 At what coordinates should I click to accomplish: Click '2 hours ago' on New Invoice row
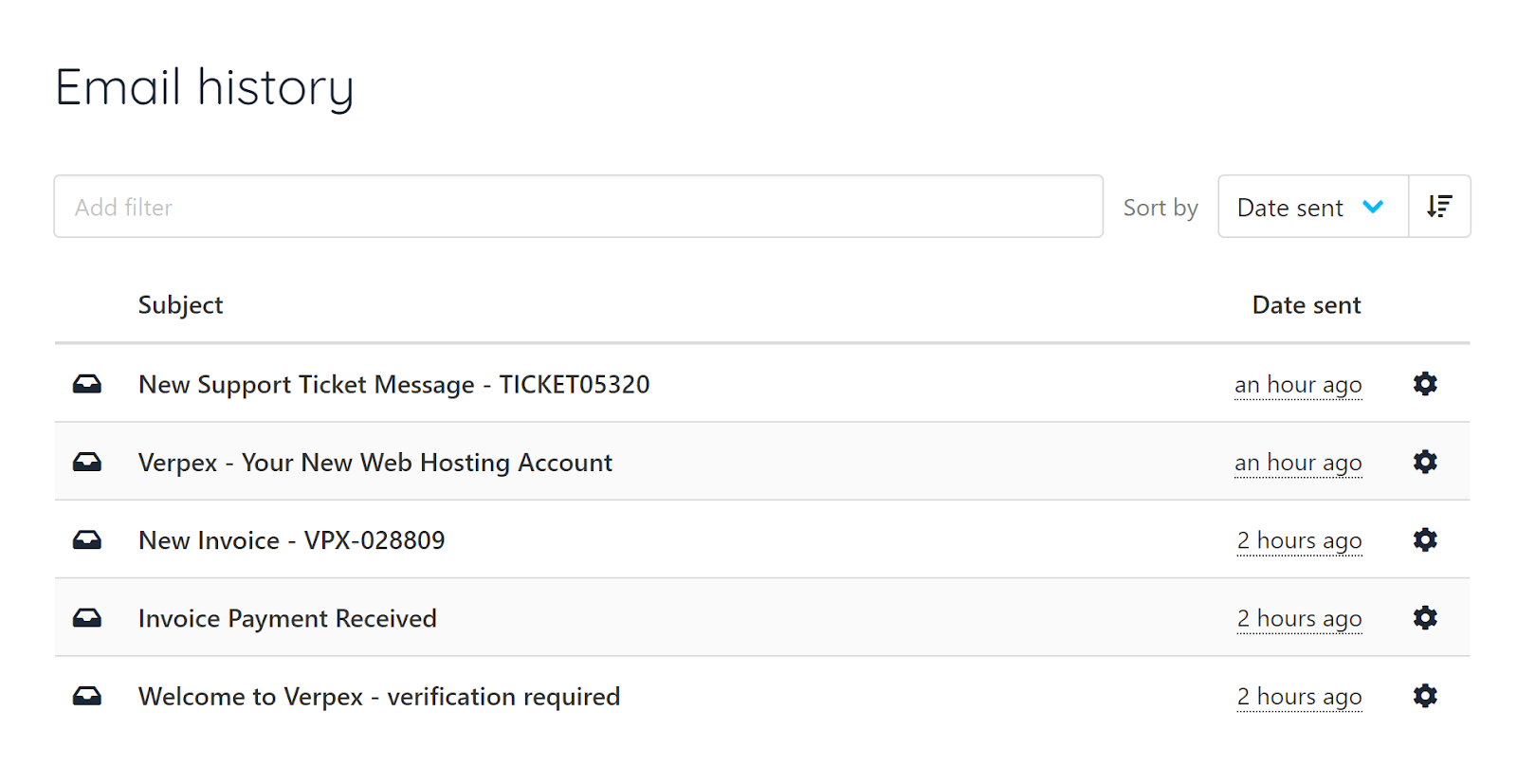click(1300, 540)
